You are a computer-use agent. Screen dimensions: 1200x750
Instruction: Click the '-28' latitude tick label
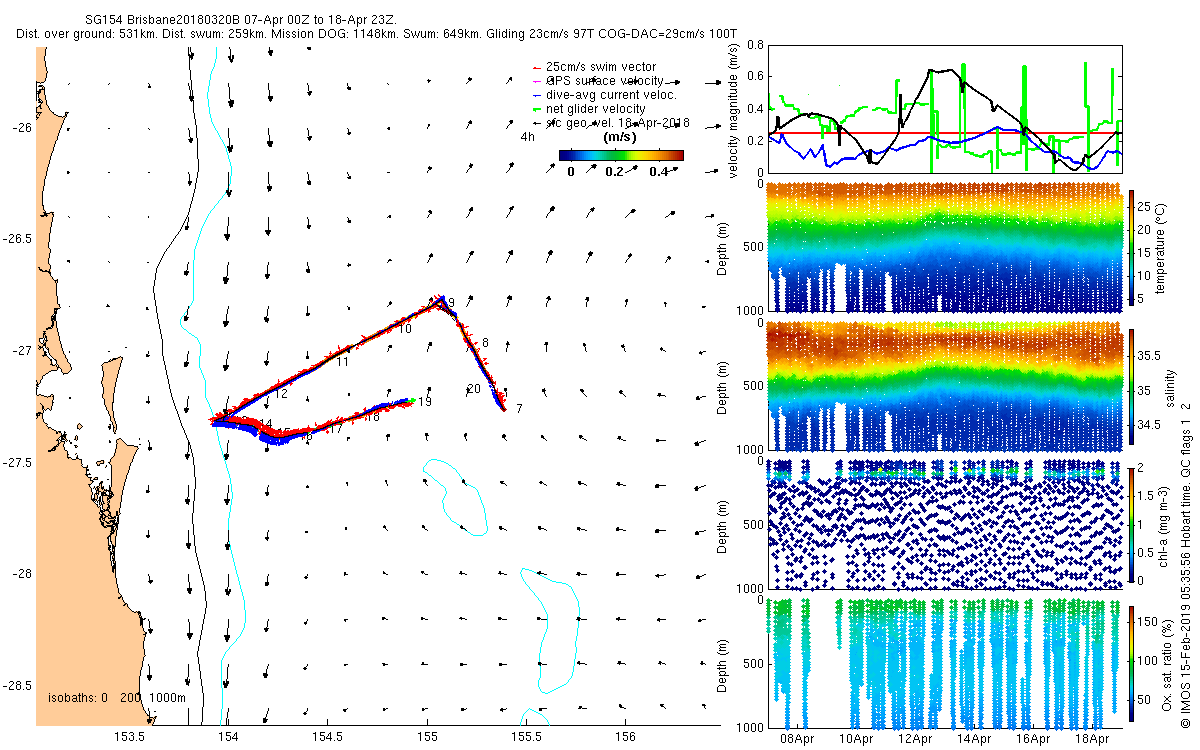22,574
